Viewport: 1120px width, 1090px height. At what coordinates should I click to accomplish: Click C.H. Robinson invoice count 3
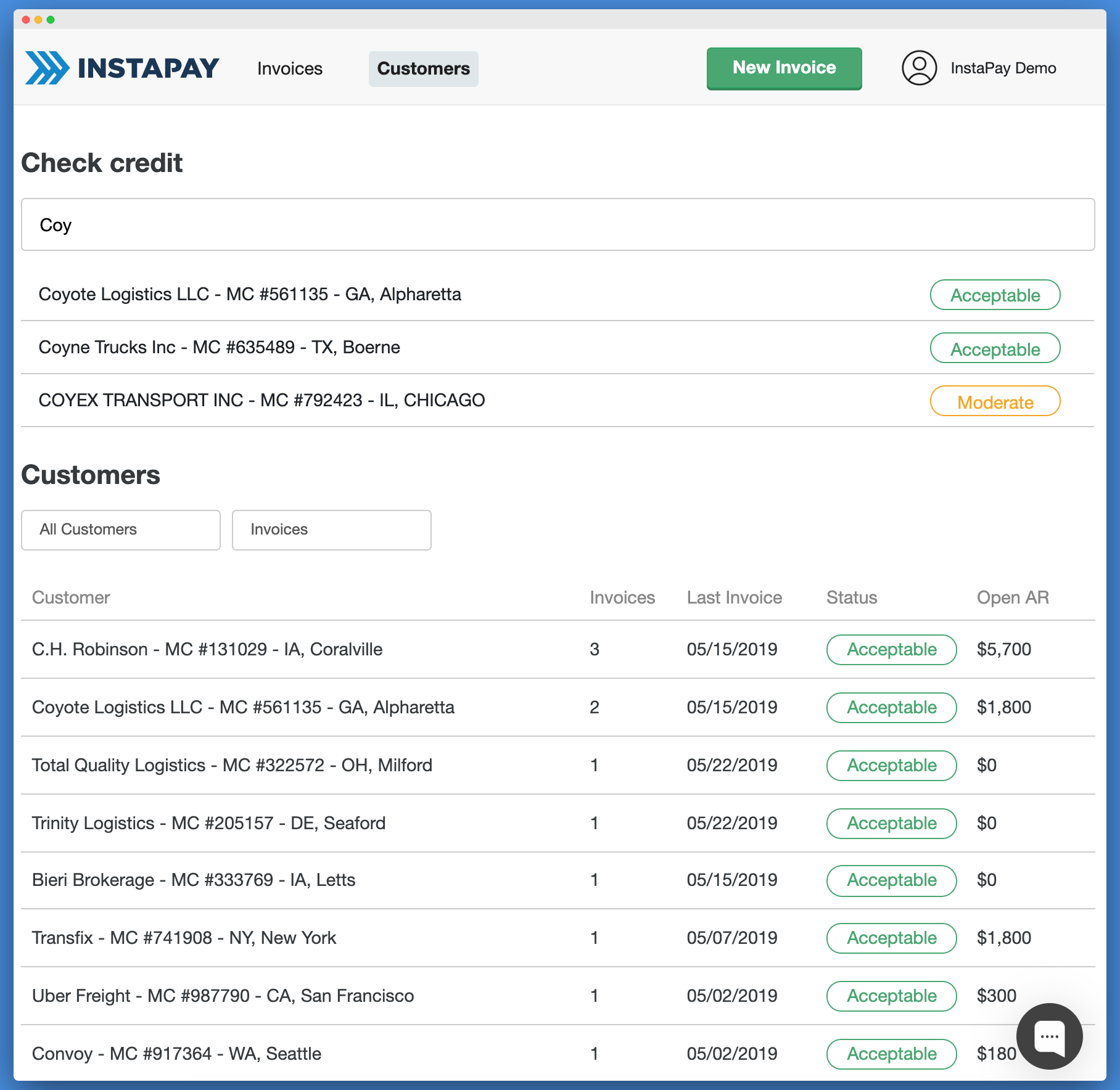point(595,649)
